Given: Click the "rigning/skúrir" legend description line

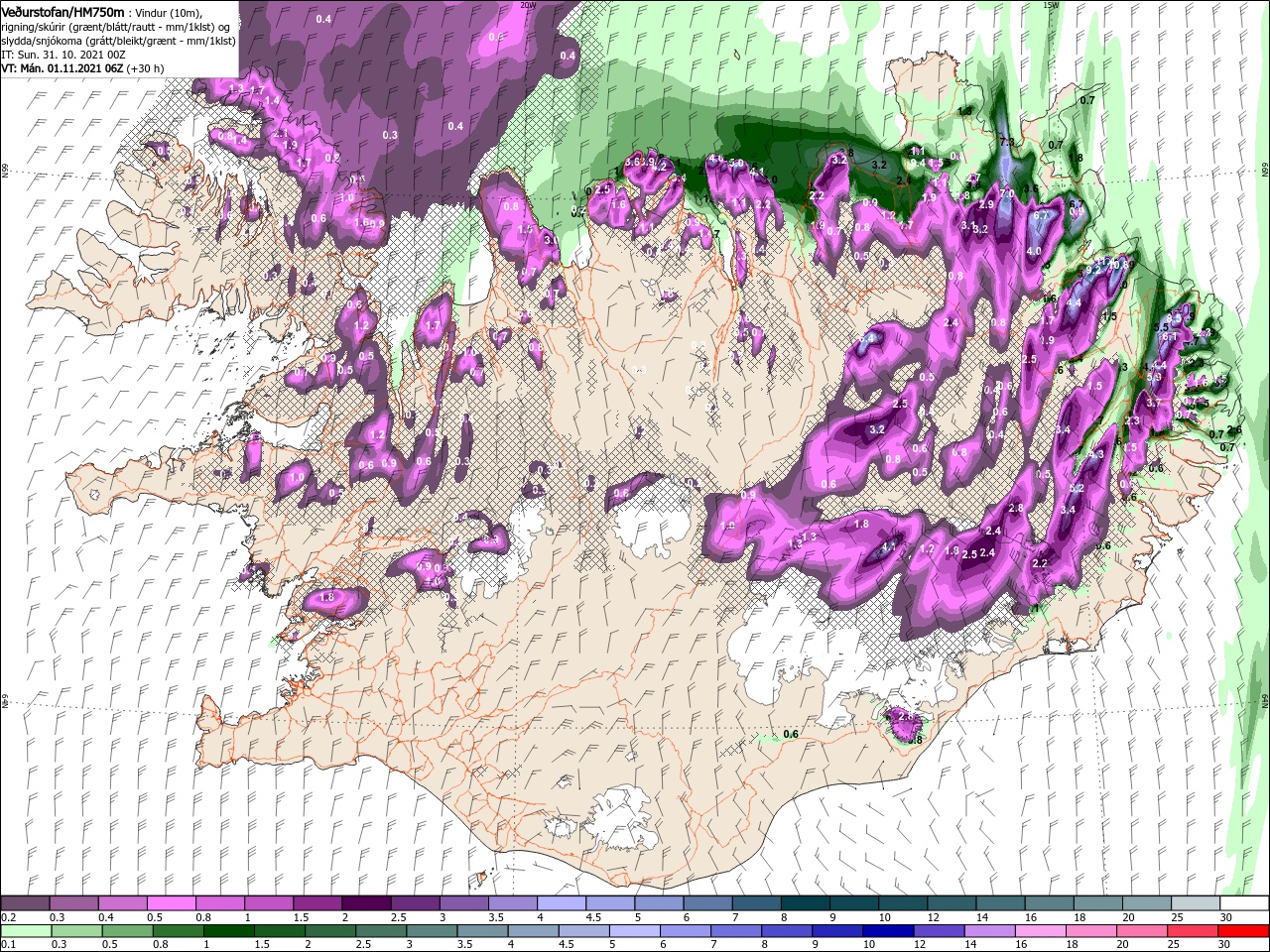Looking at the screenshot, I should [x=116, y=28].
